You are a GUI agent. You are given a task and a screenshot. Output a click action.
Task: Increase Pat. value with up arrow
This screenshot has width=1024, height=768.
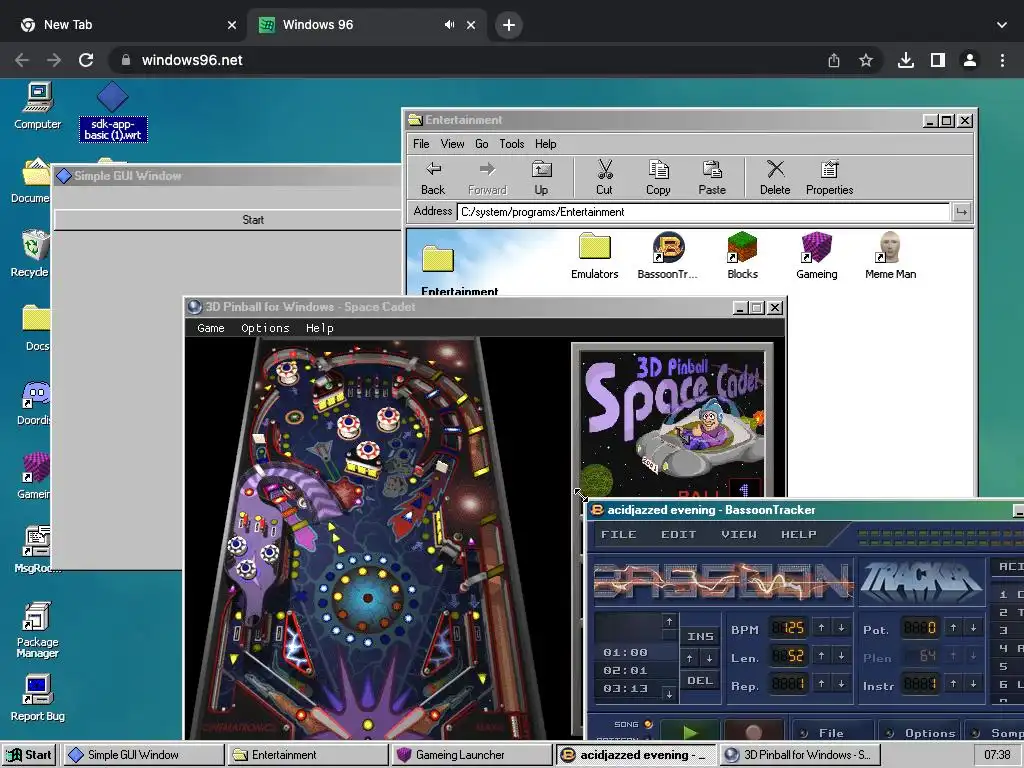click(953, 628)
